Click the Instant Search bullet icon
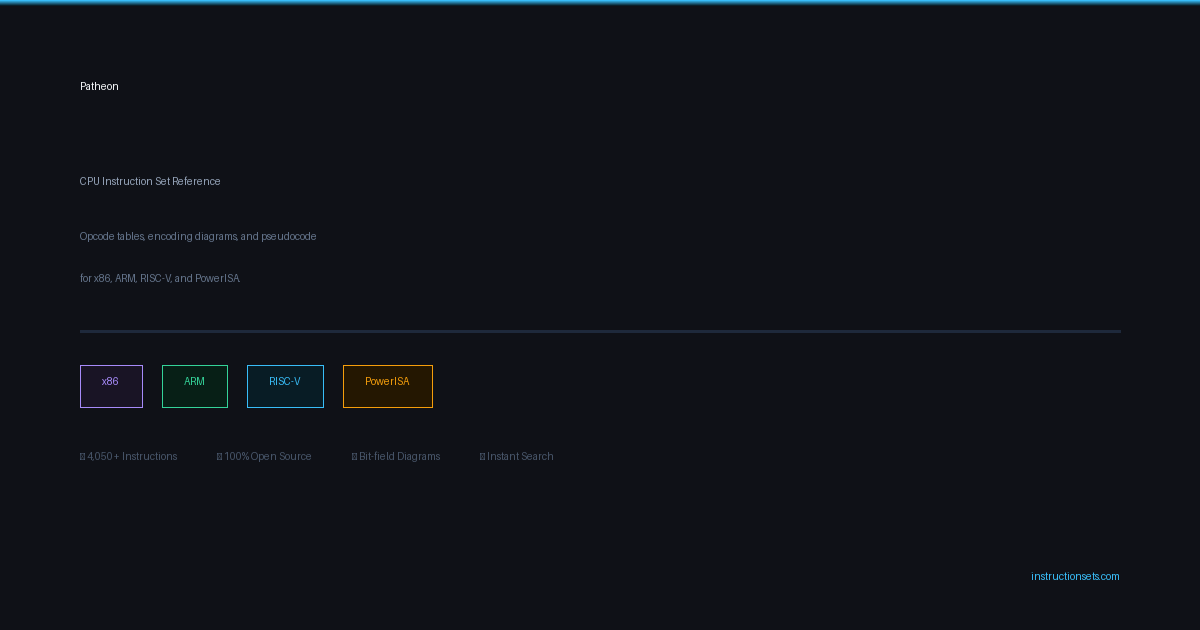This screenshot has height=630, width=1200. click(x=482, y=457)
